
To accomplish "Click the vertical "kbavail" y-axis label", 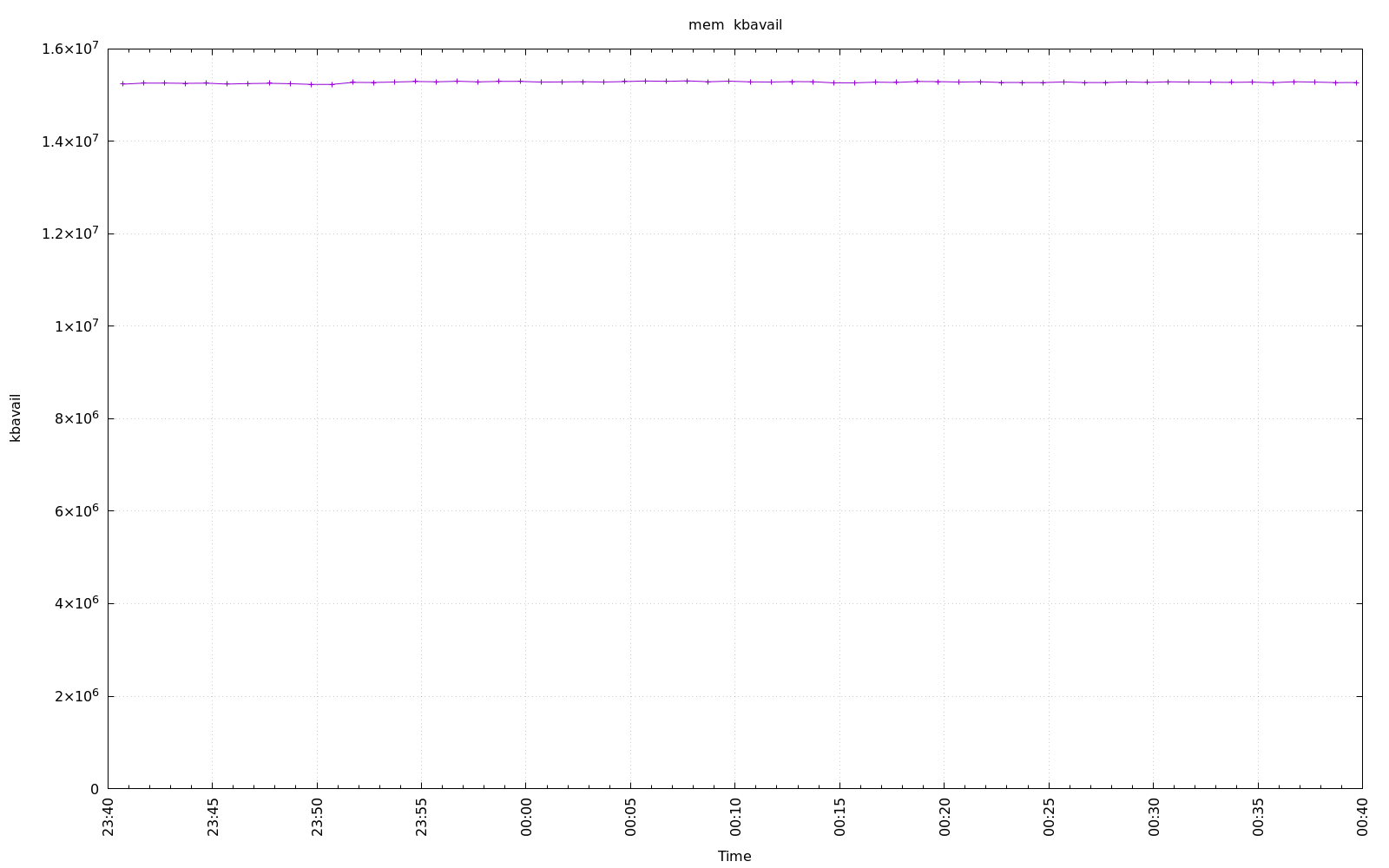I will [16, 418].
